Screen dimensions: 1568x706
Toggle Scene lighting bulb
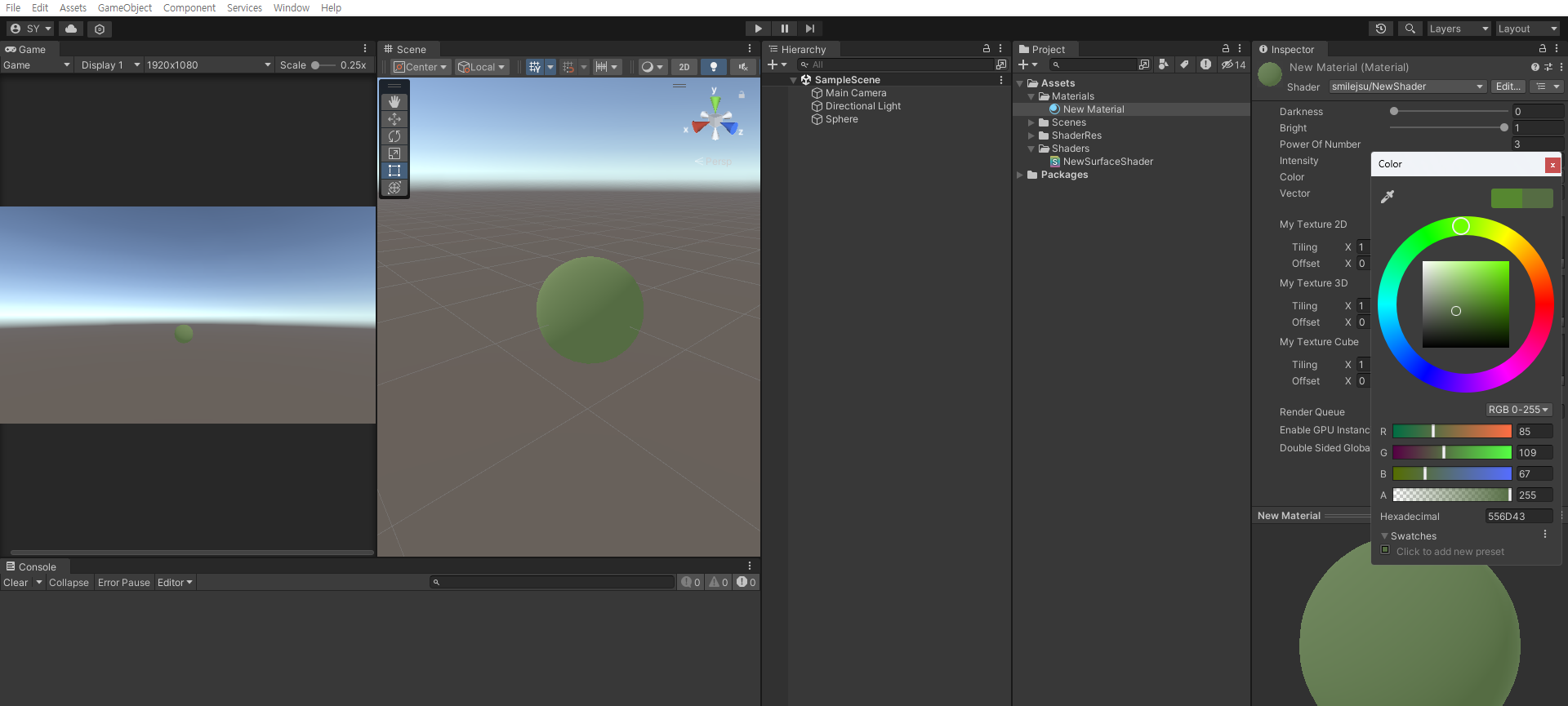pyautogui.click(x=714, y=67)
